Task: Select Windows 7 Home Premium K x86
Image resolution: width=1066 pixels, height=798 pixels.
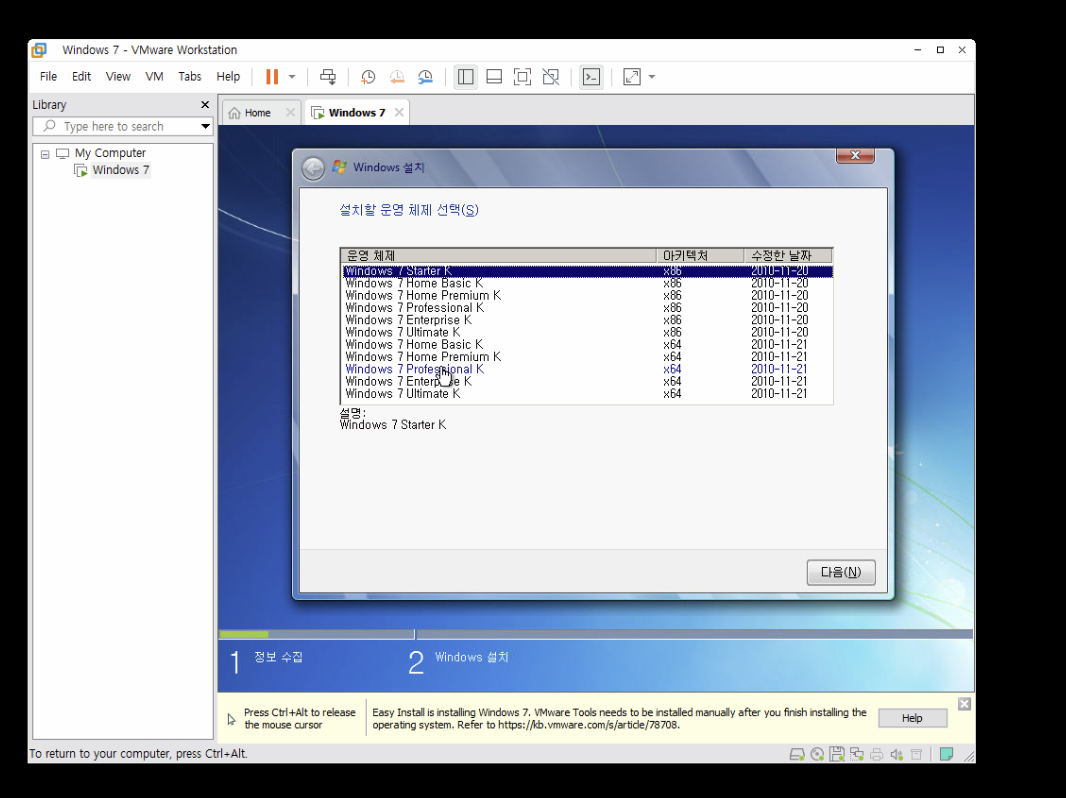Action: point(587,296)
